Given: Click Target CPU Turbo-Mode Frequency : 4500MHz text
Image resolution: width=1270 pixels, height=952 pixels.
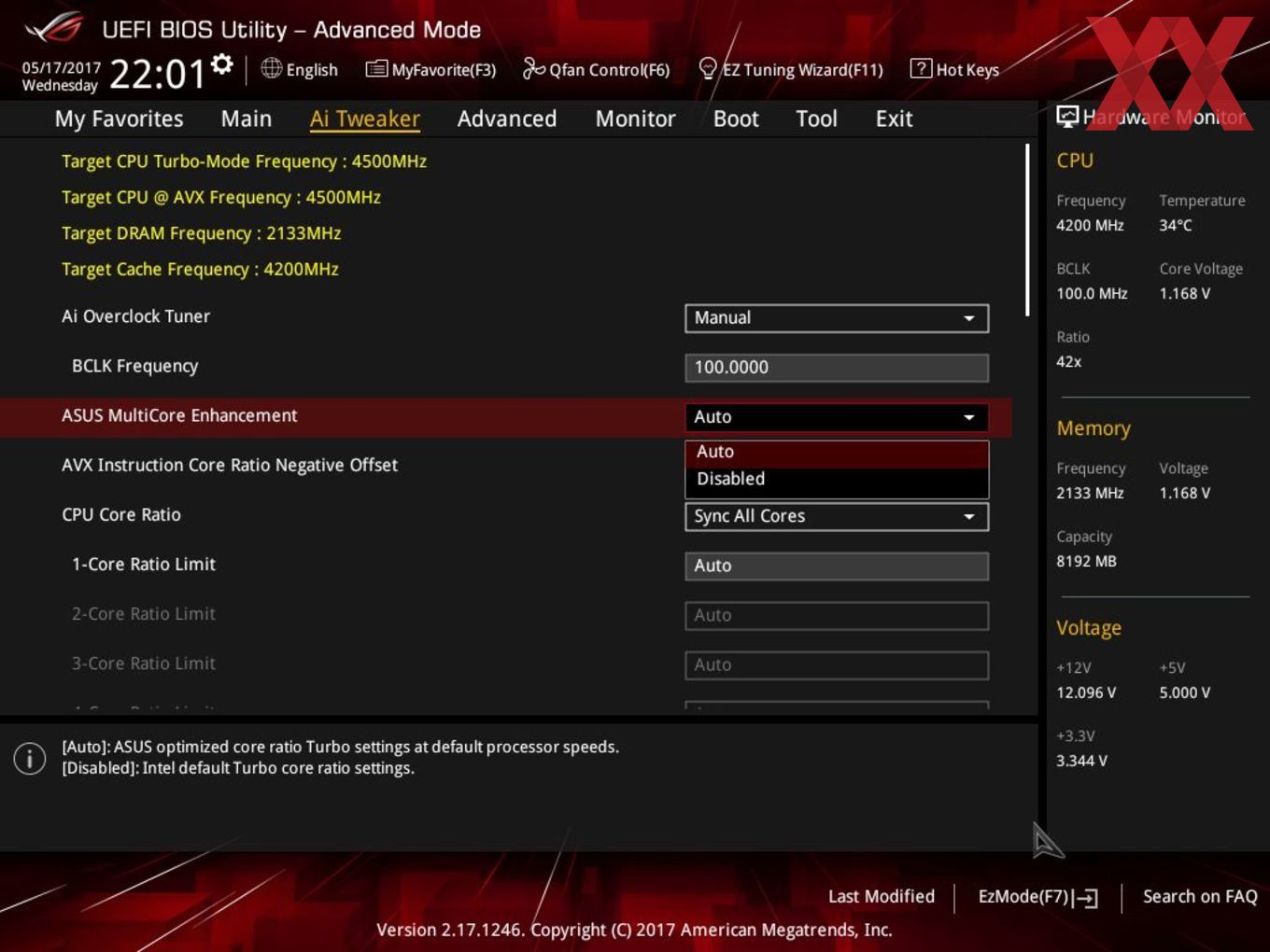Looking at the screenshot, I should coord(244,161).
